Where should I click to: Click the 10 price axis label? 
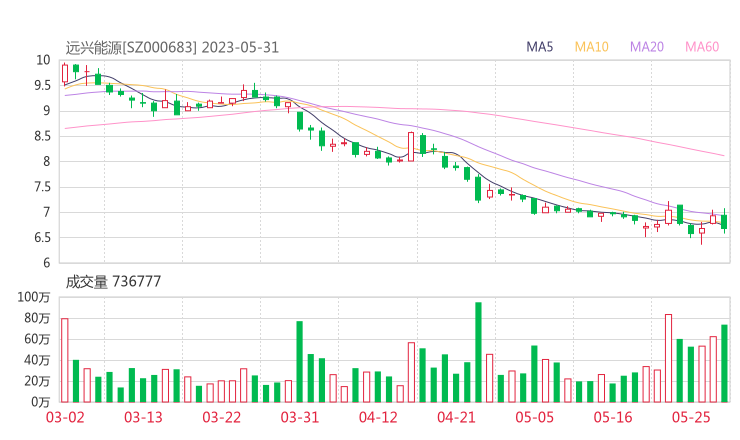(x=43, y=60)
